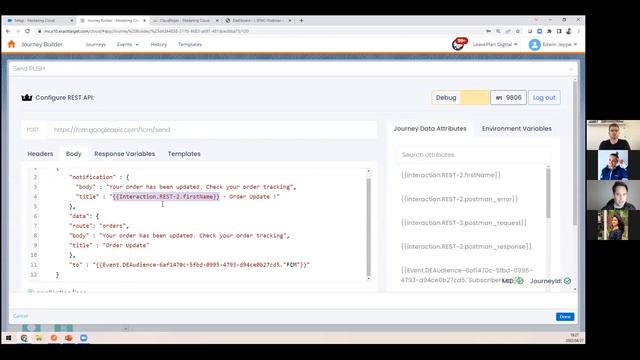The image size is (640, 360).
Task: Expand the Edwin user account menu
Action: (560, 44)
